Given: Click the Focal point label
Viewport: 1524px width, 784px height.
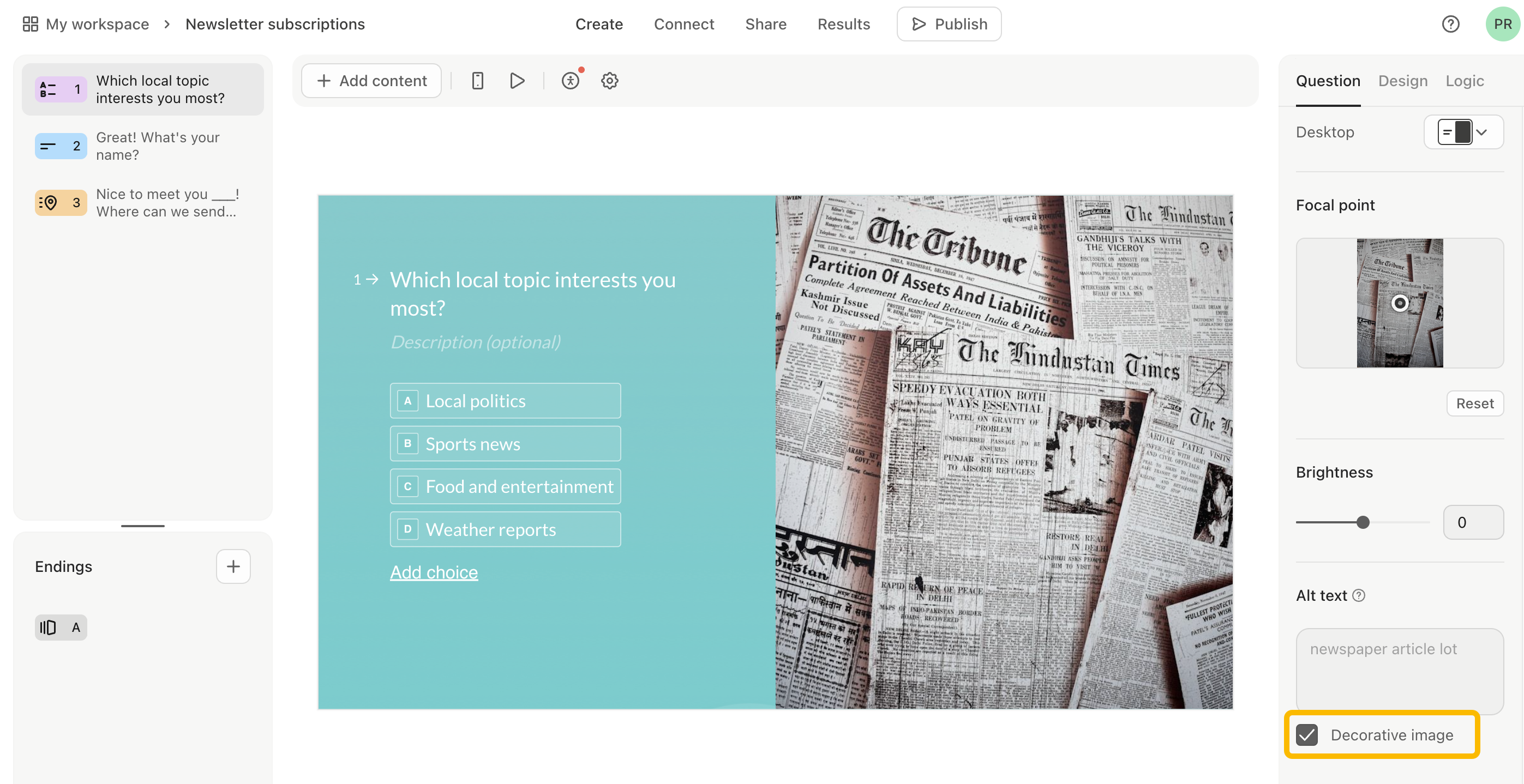Looking at the screenshot, I should tap(1335, 205).
